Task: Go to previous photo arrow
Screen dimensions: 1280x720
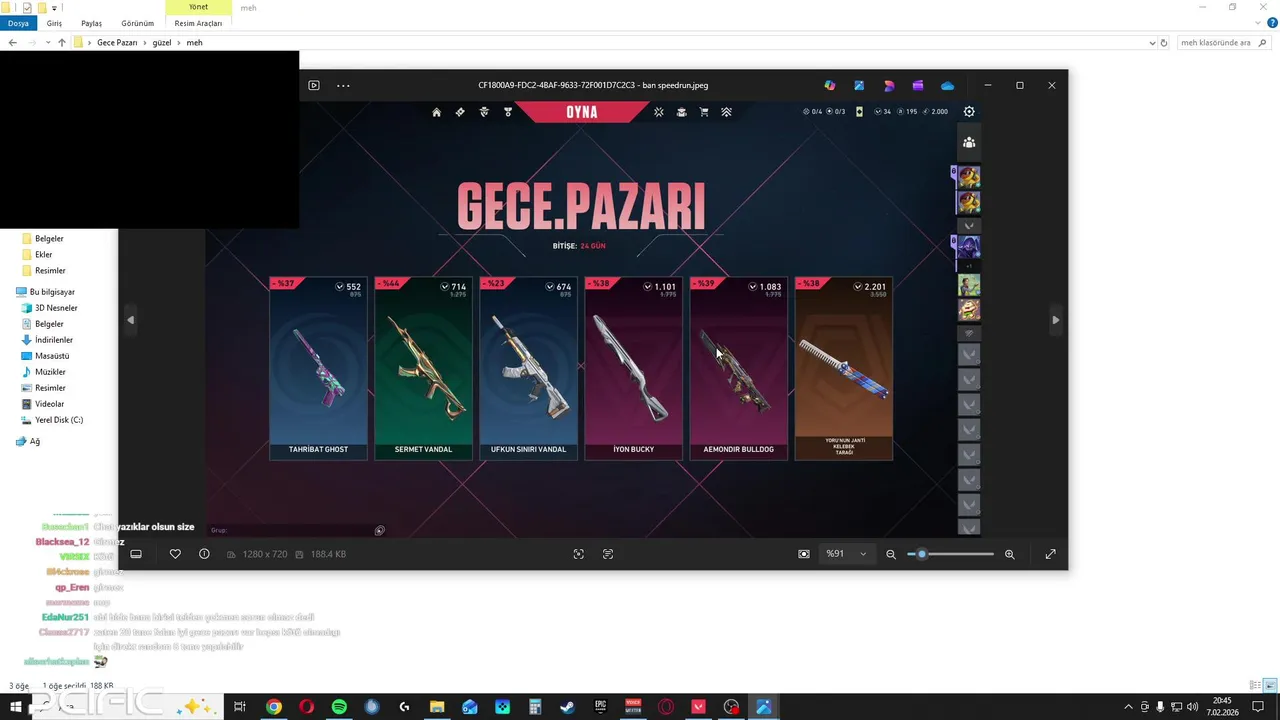Action: (130, 320)
